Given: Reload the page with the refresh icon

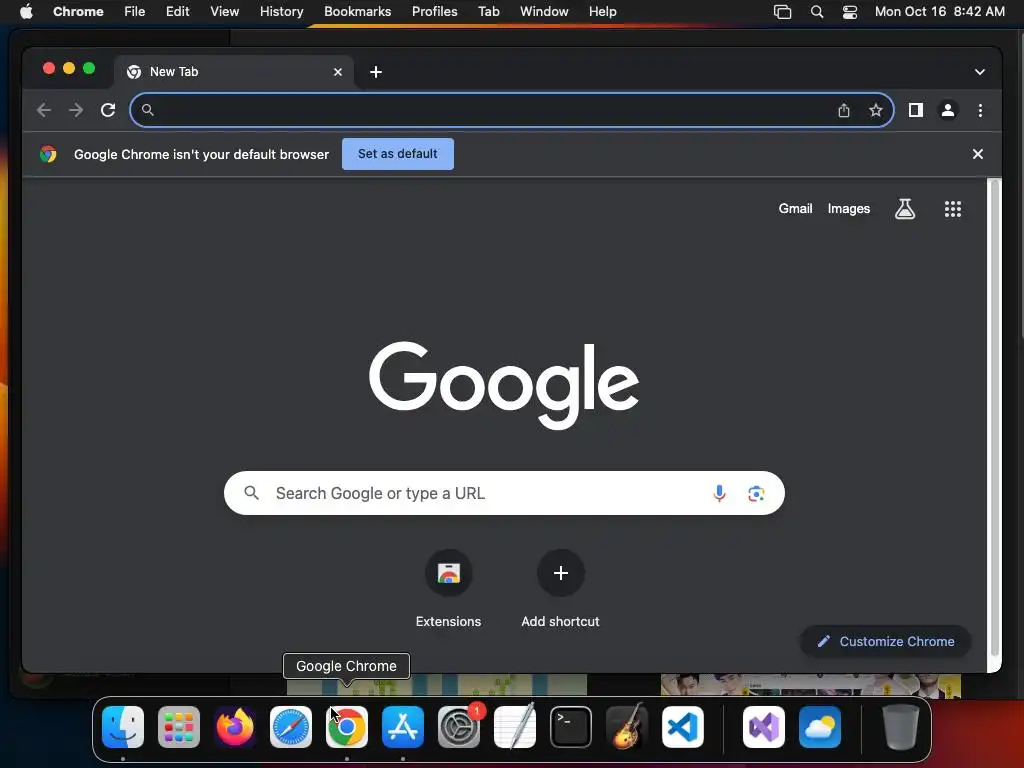Looking at the screenshot, I should click(x=108, y=110).
